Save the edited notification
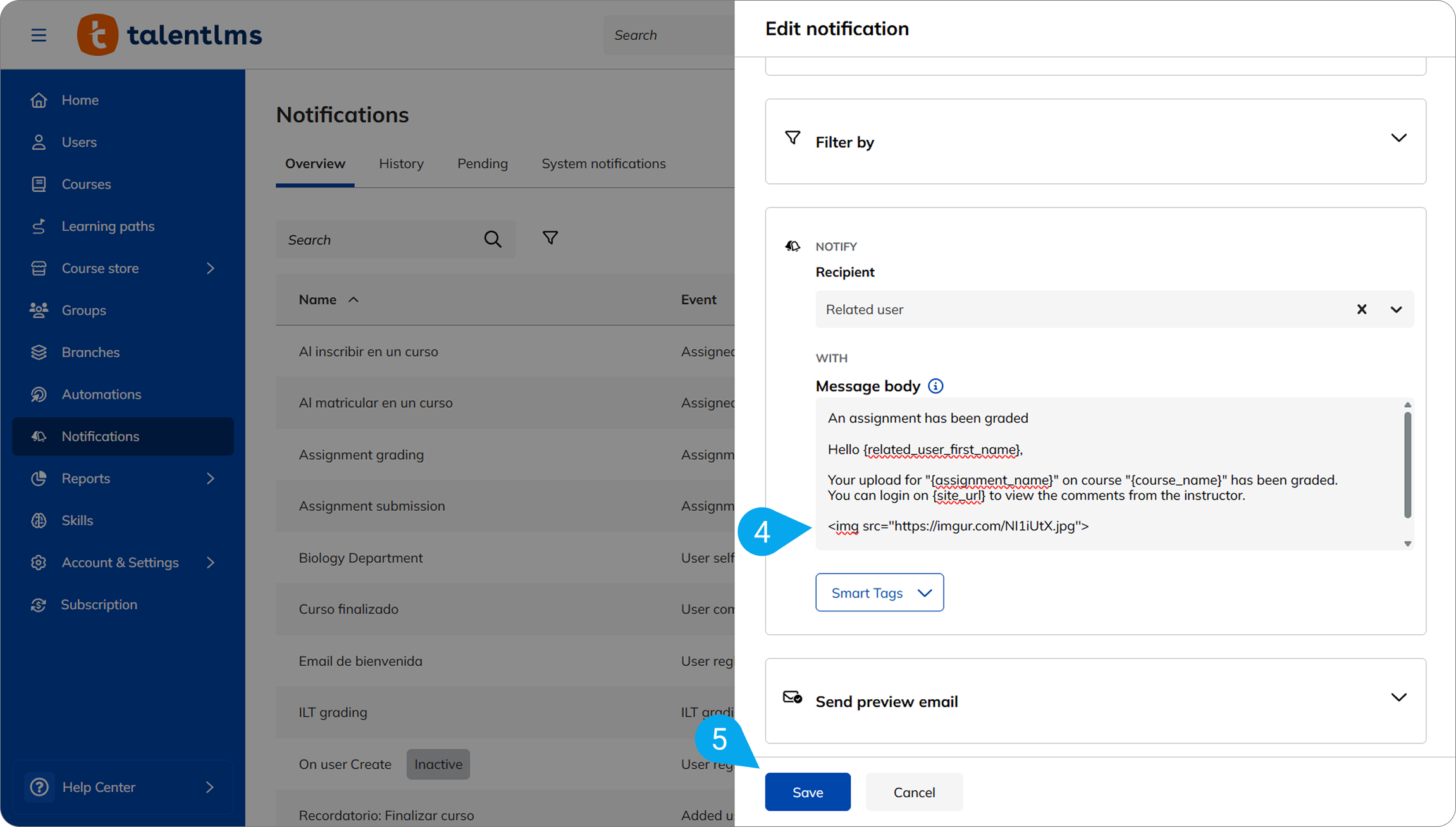 tap(807, 792)
